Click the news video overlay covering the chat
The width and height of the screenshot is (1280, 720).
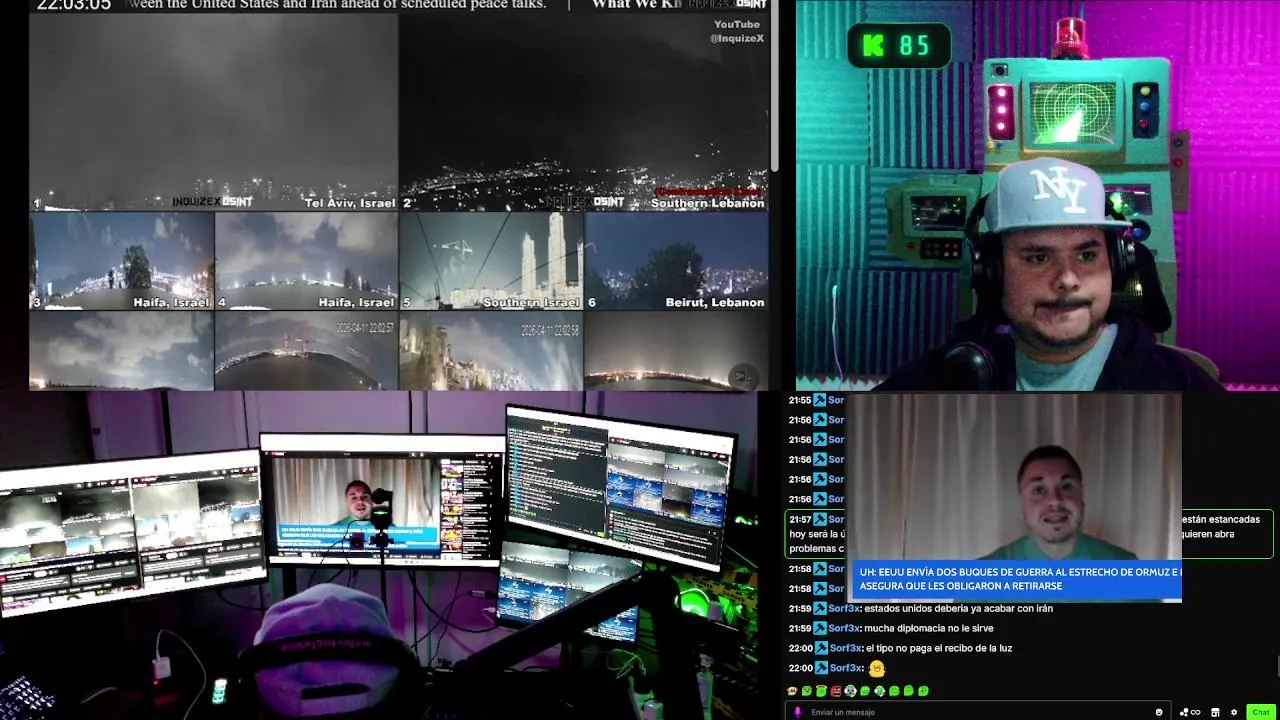(x=1014, y=497)
